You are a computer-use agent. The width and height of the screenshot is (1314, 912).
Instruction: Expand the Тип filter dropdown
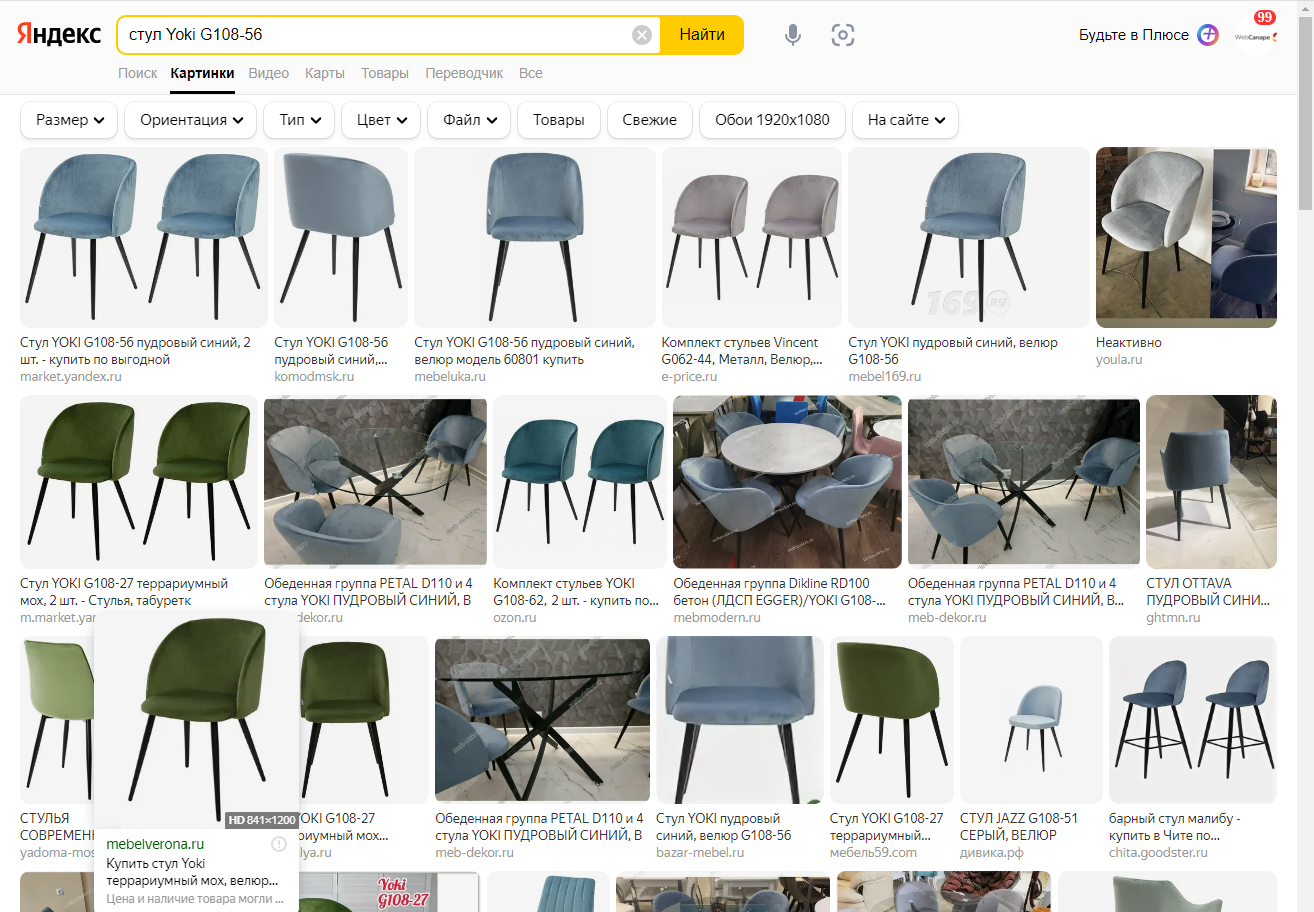[x=300, y=120]
